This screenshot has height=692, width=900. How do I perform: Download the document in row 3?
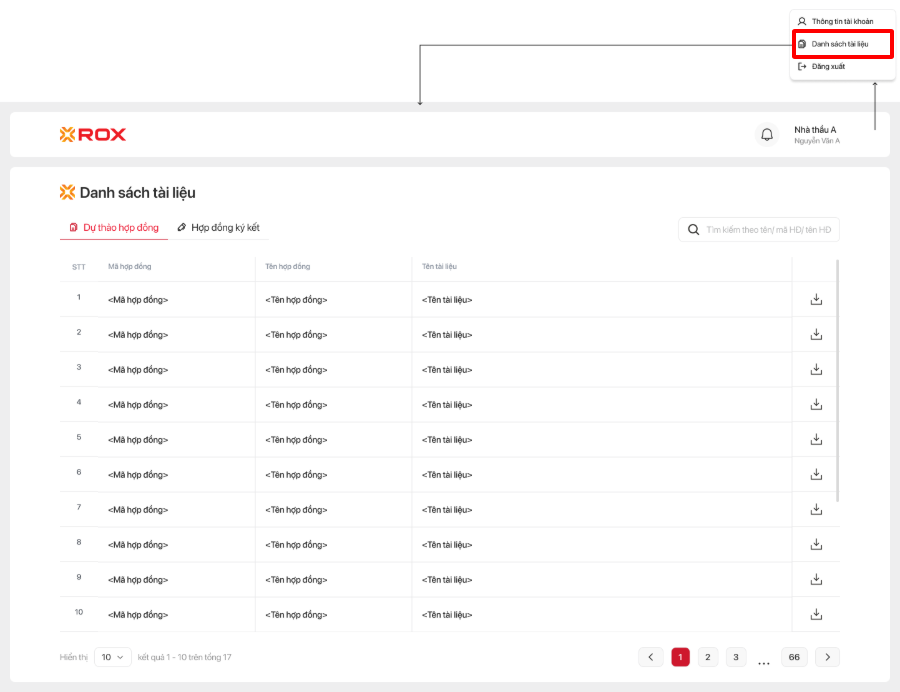click(x=816, y=370)
